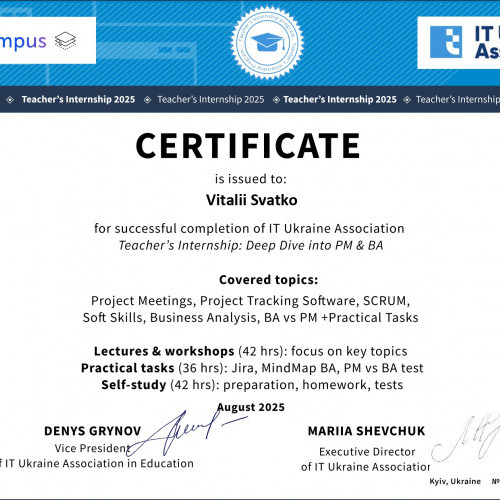Click the name 'DENYS GRYNOV'
500x500 pixels.
93,431
